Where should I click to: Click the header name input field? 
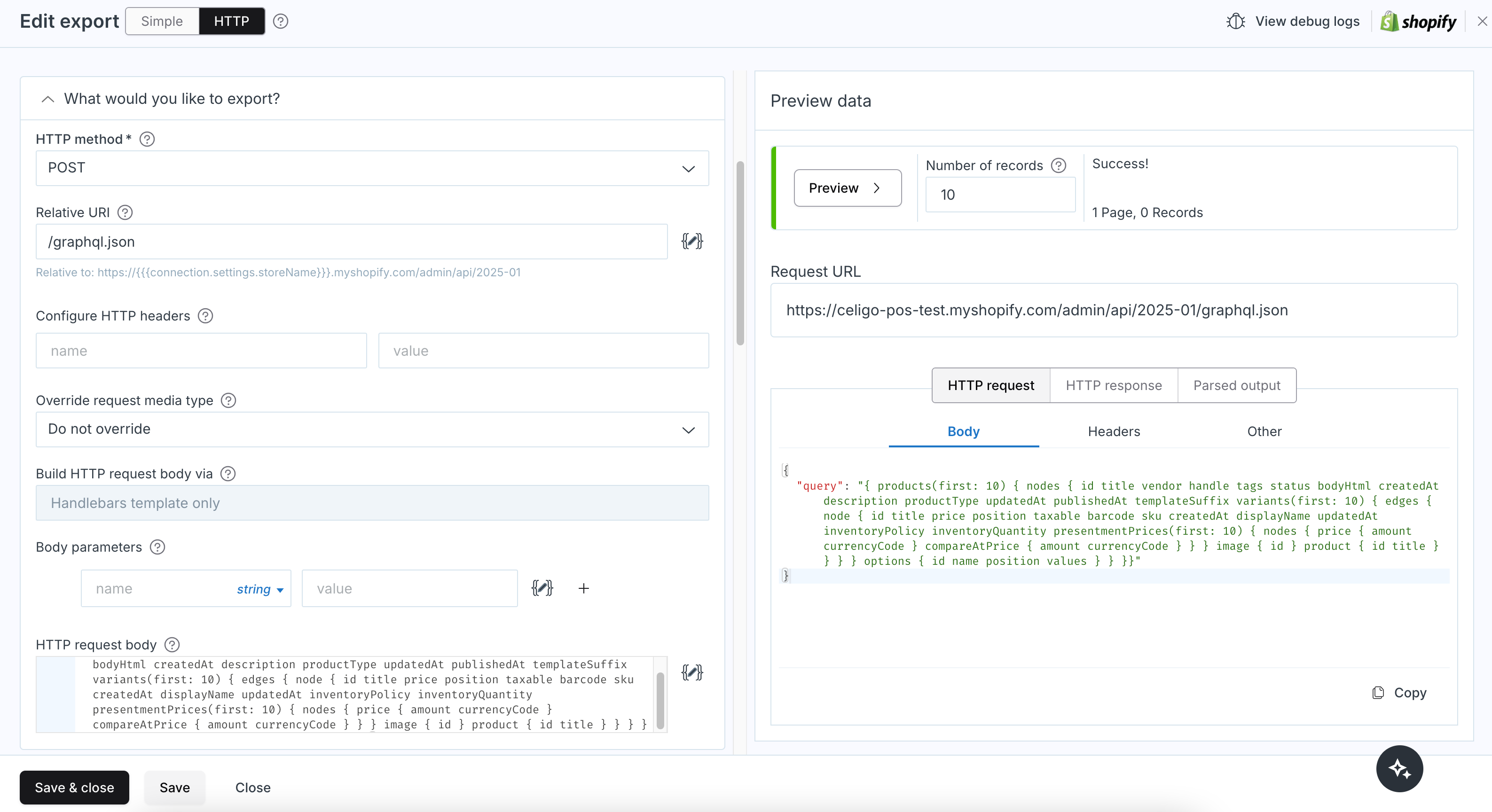[201, 351]
